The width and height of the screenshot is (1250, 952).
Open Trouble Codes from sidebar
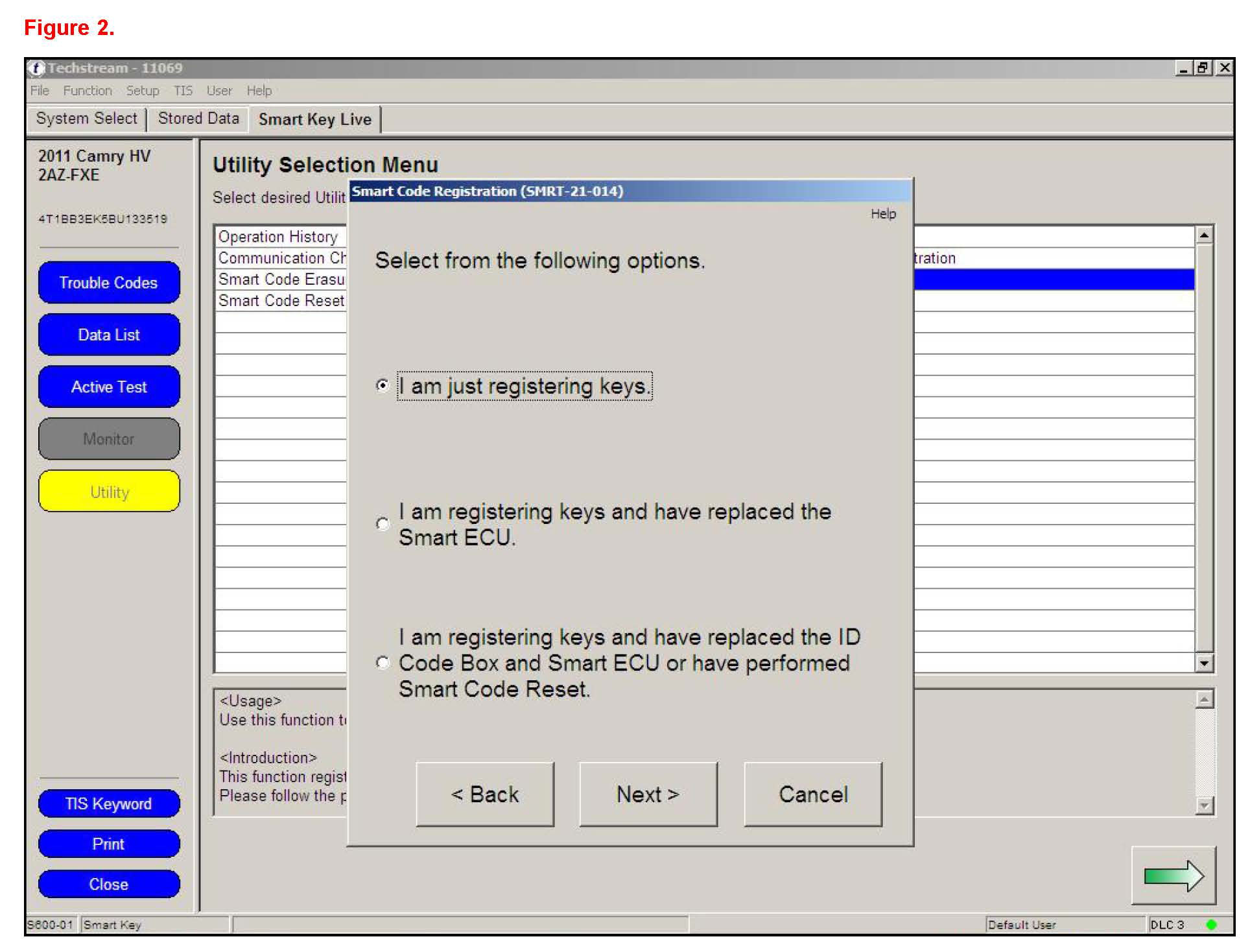click(109, 283)
